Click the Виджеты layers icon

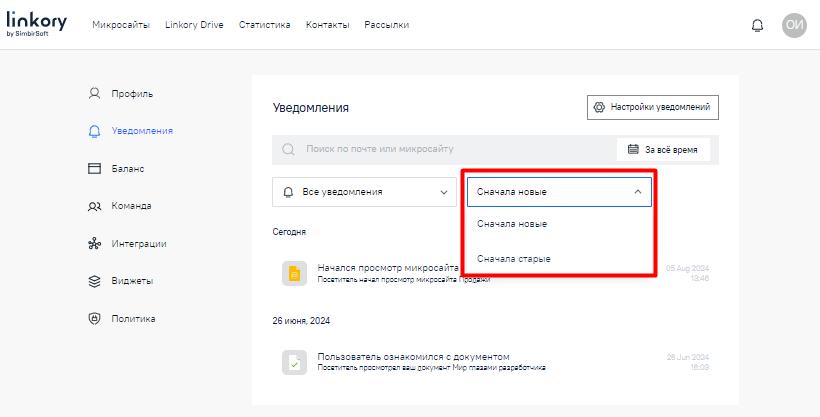click(94, 281)
